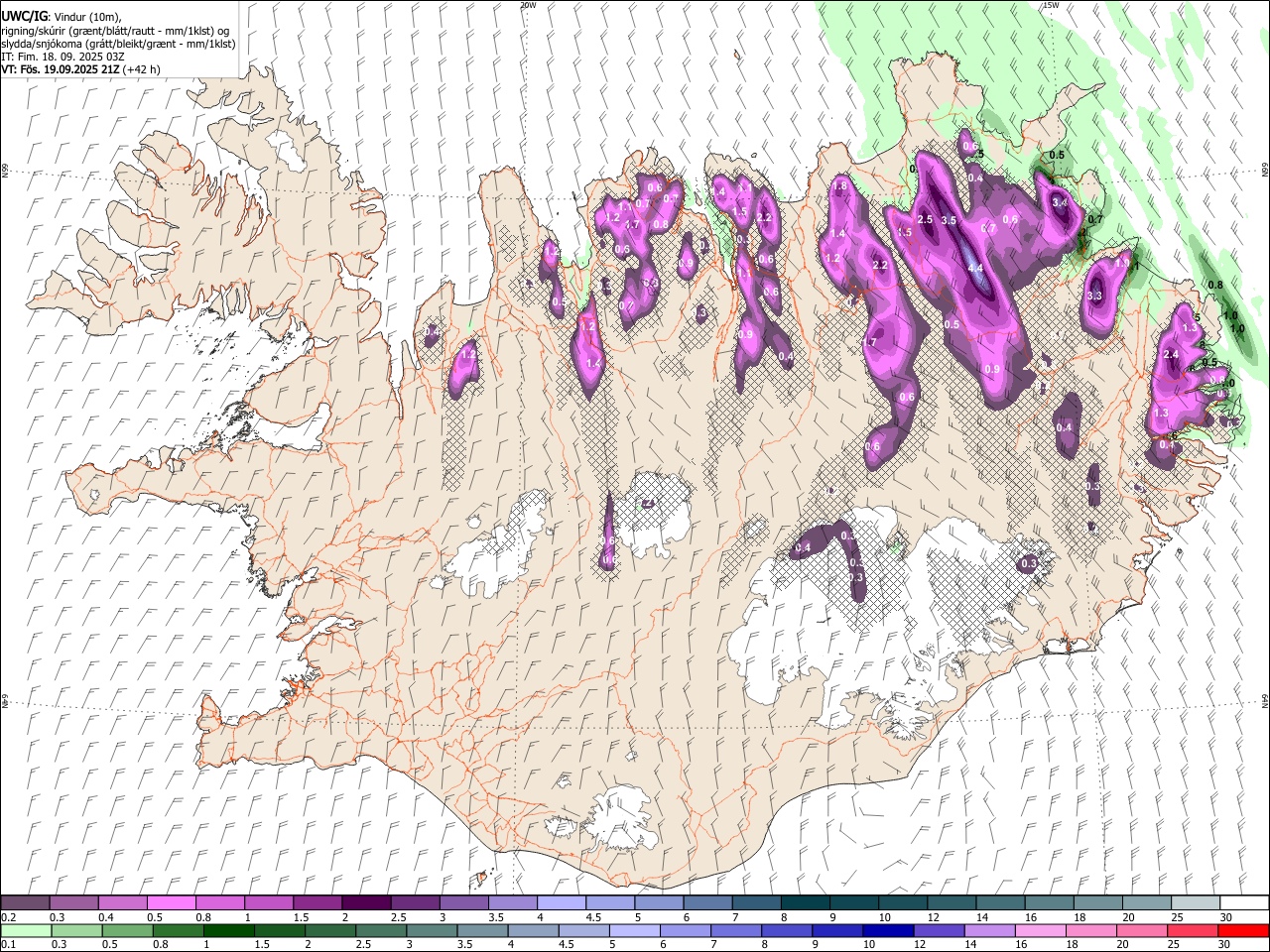Select the pale green 0.1 swatch in lower legend
This screenshot has height=952, width=1270.
coord(26,930)
